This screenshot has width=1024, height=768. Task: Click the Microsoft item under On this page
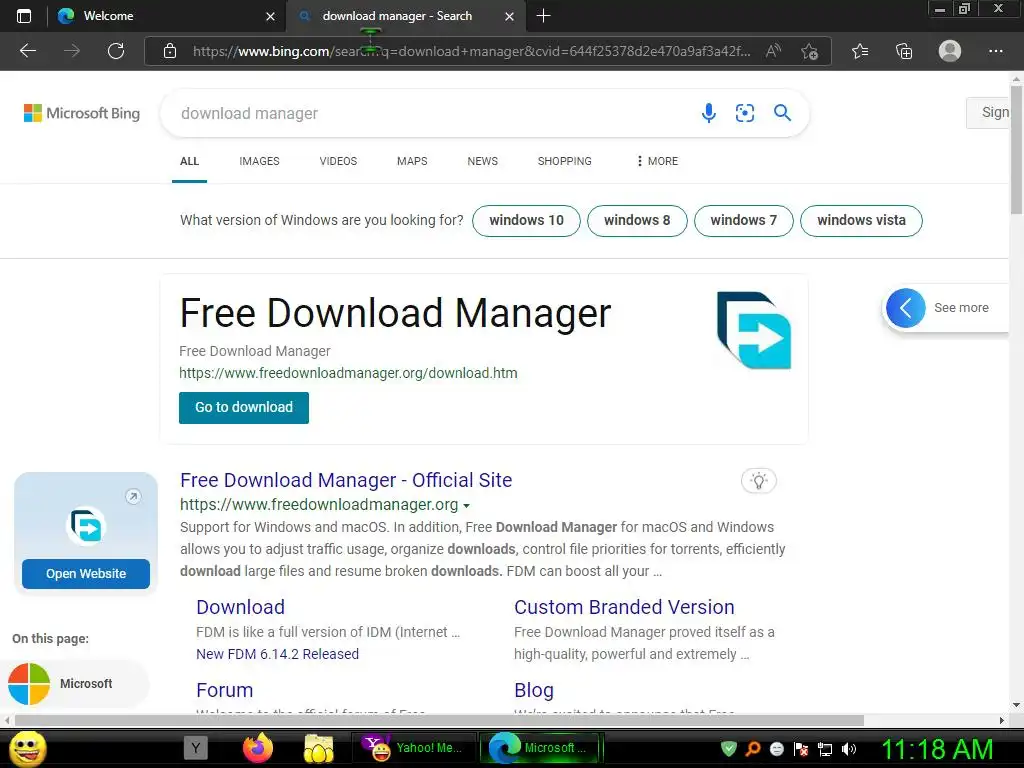(x=75, y=684)
